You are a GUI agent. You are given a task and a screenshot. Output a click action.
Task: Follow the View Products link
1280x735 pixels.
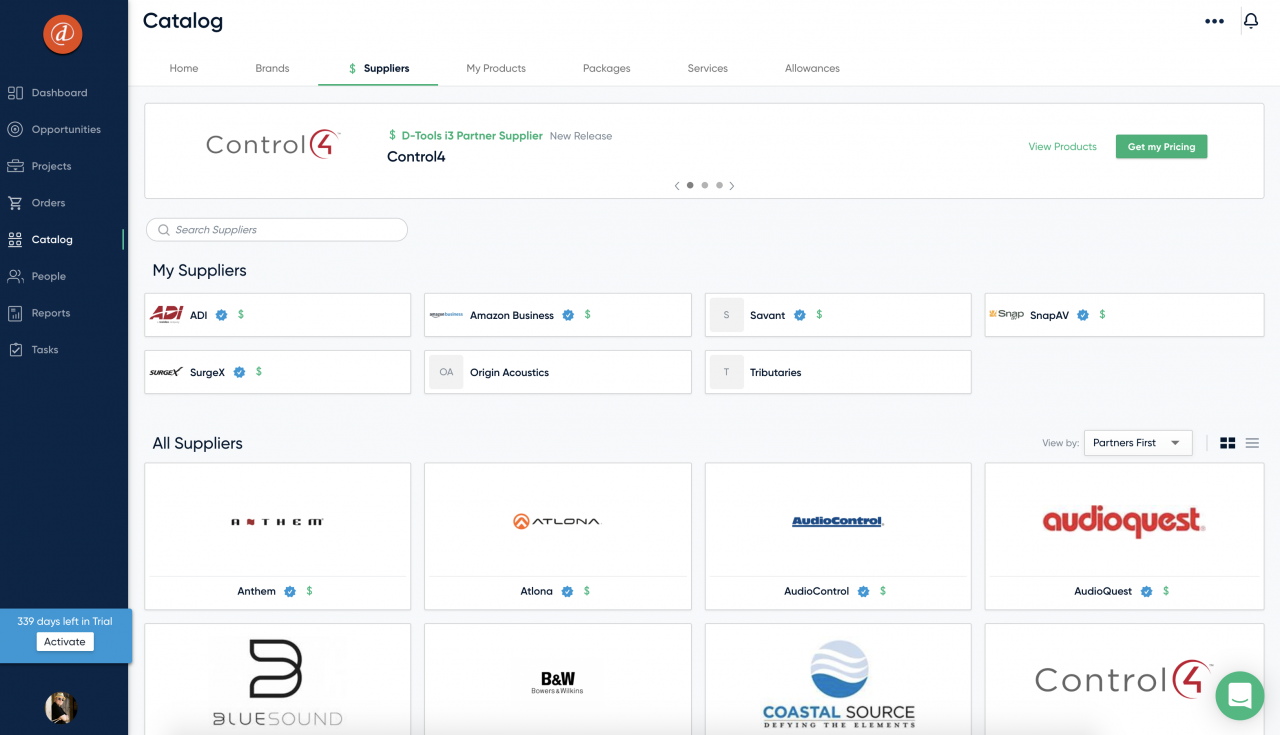[1062, 147]
